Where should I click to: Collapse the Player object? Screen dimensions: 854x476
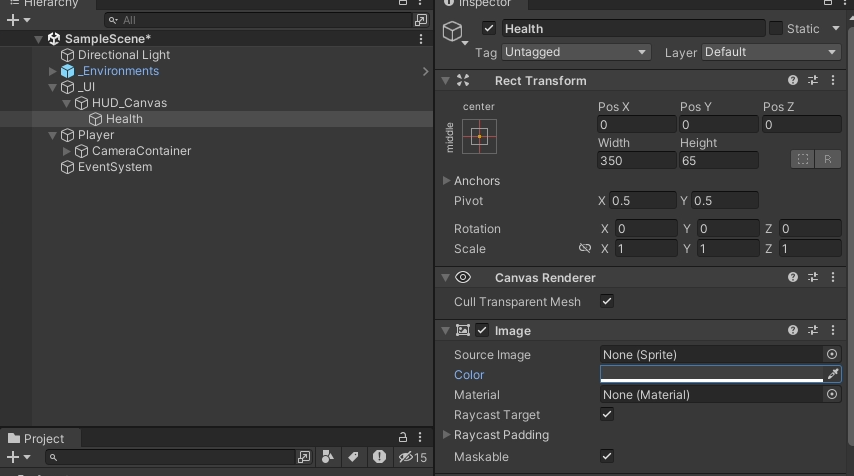52,135
